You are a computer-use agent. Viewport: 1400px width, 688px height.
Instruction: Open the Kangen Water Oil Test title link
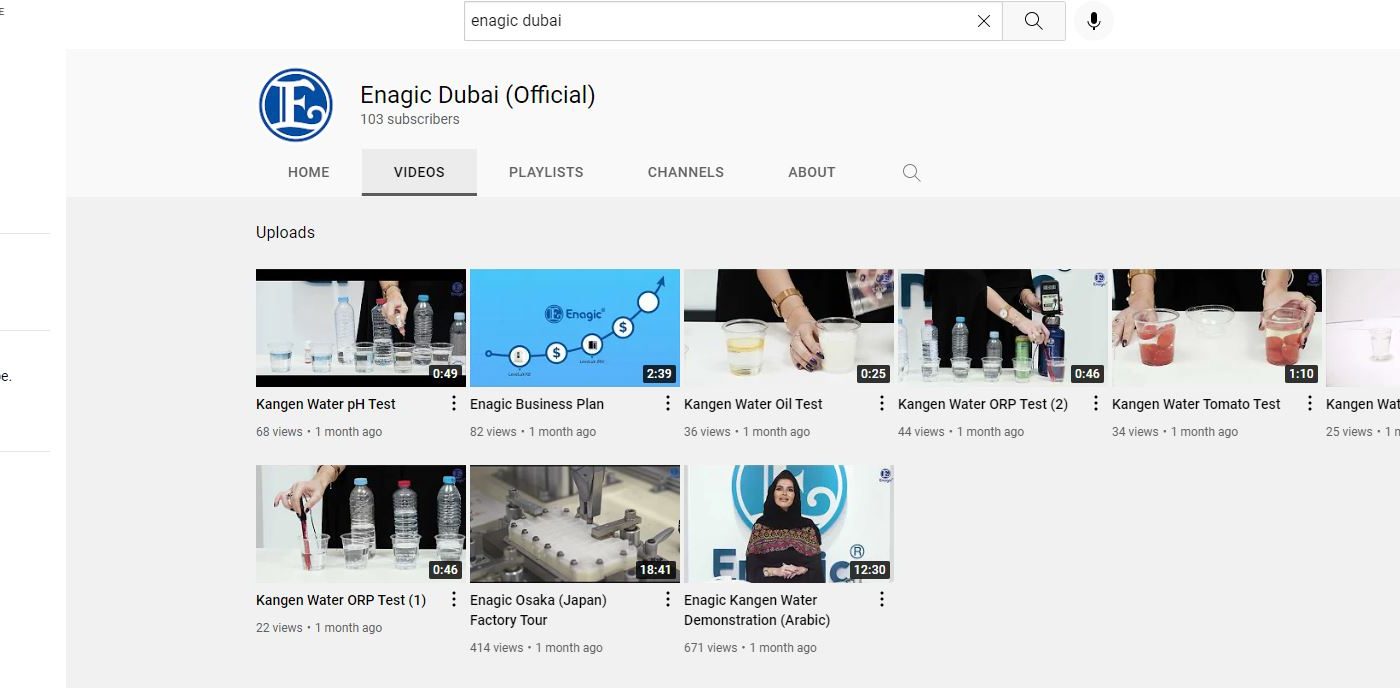pos(753,404)
